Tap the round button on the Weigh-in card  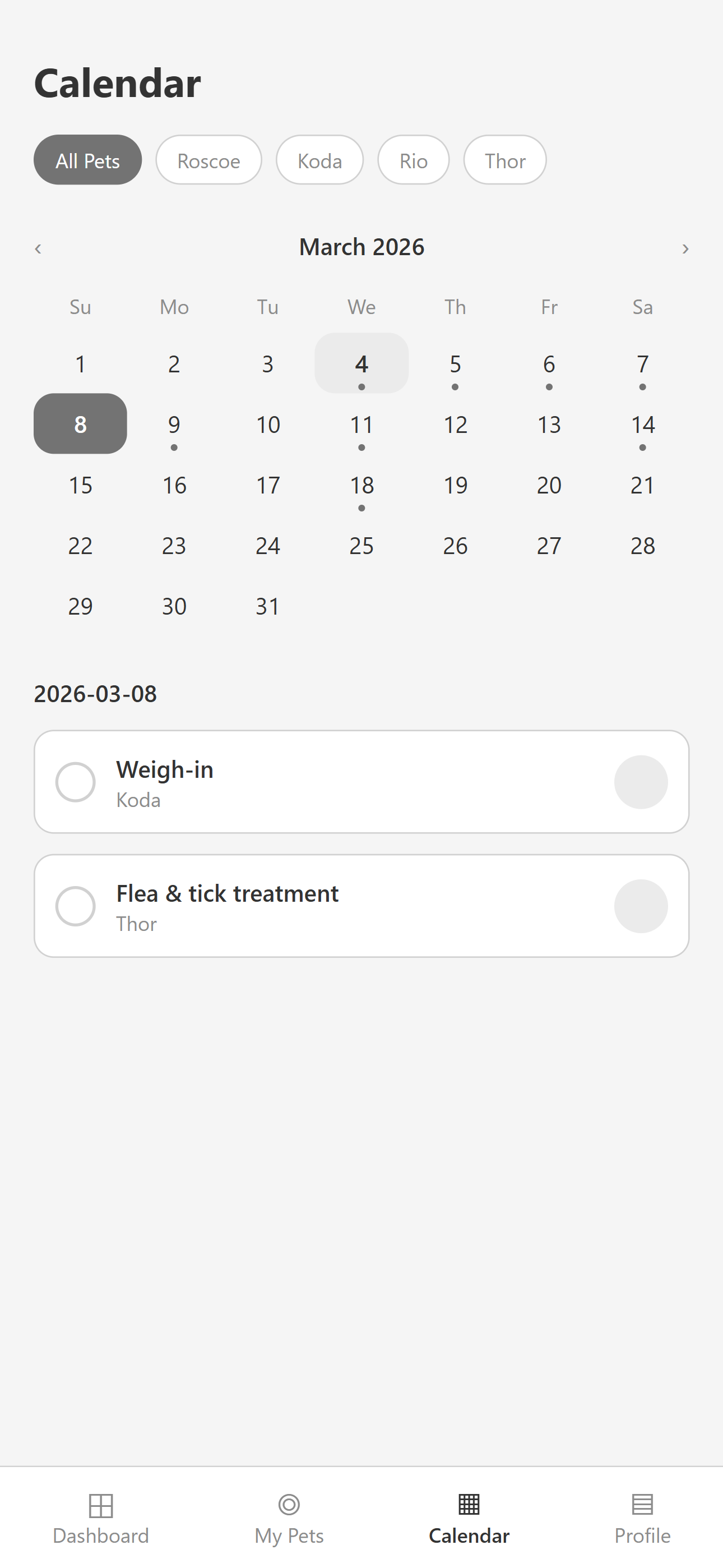pyautogui.click(x=641, y=782)
